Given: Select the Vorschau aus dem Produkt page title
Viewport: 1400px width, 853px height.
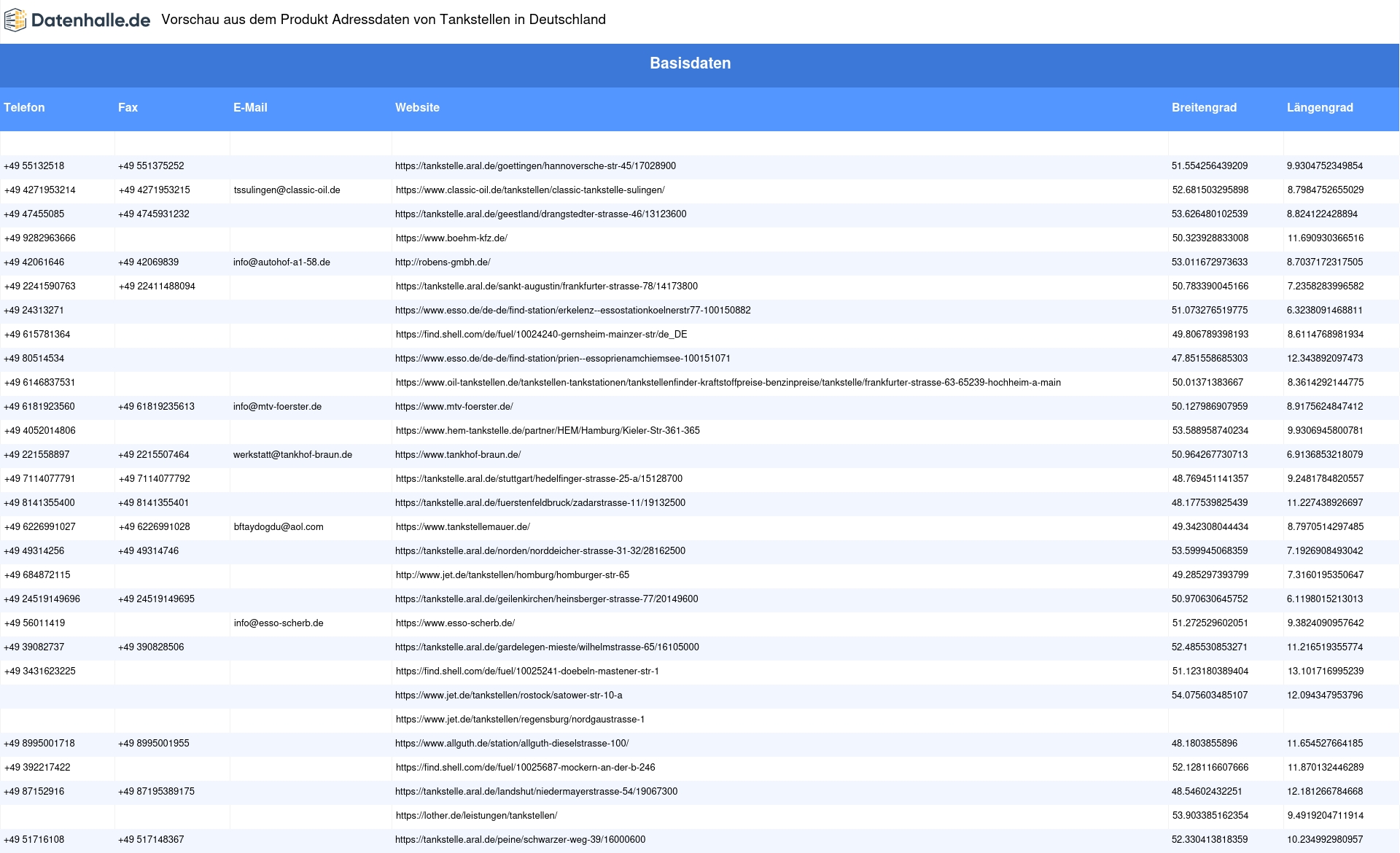Looking at the screenshot, I should [384, 20].
